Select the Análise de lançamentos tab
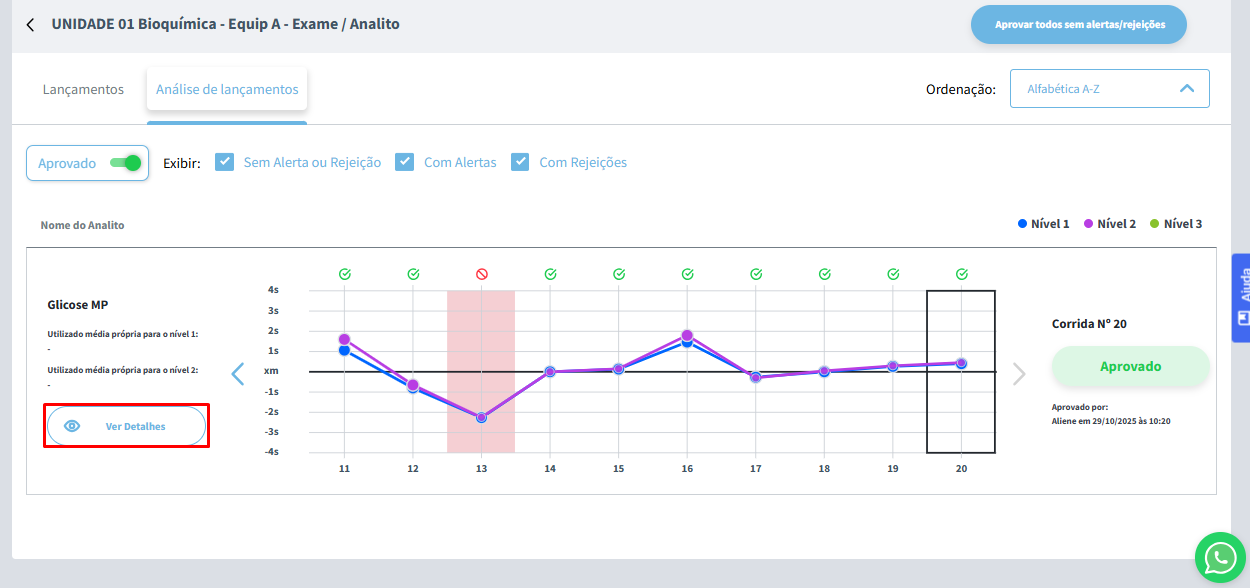The width and height of the screenshot is (1250, 588). click(x=227, y=89)
